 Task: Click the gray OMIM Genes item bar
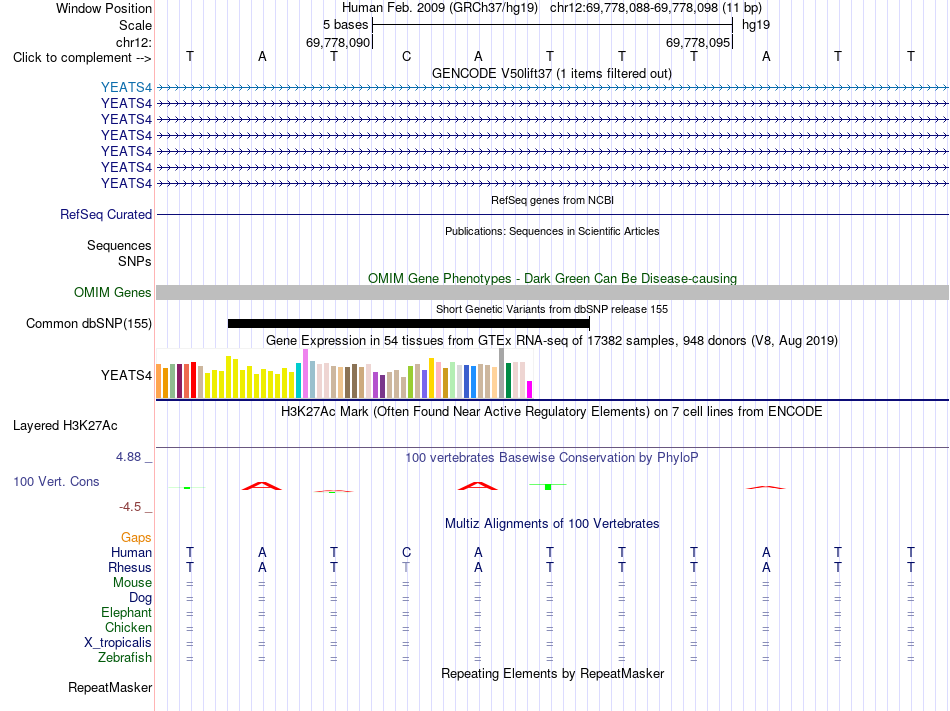(x=552, y=293)
